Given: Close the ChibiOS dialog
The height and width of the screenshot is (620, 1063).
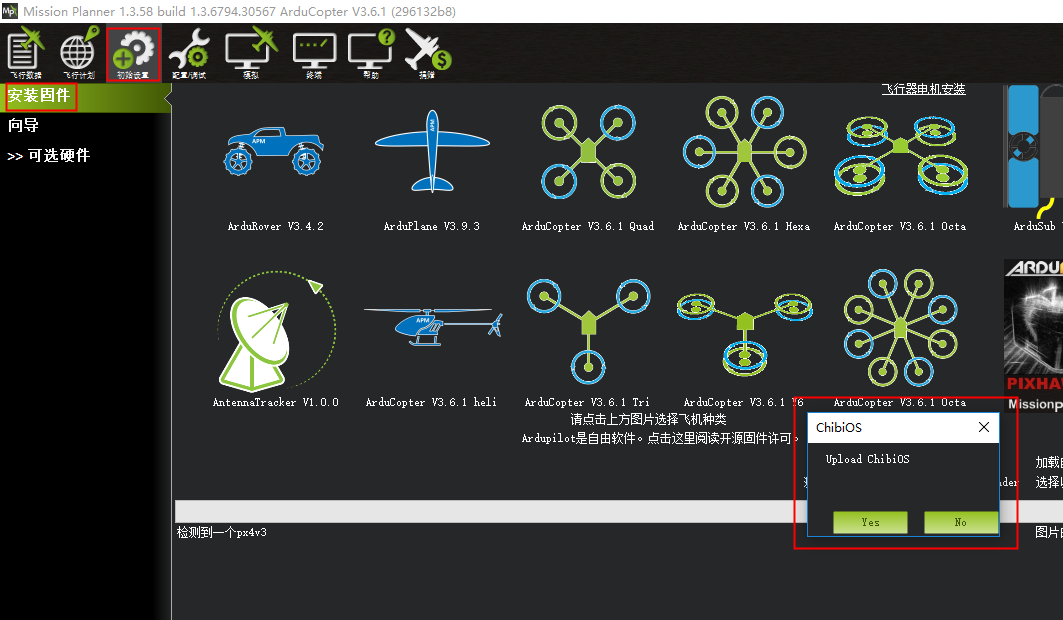Looking at the screenshot, I should [984, 427].
